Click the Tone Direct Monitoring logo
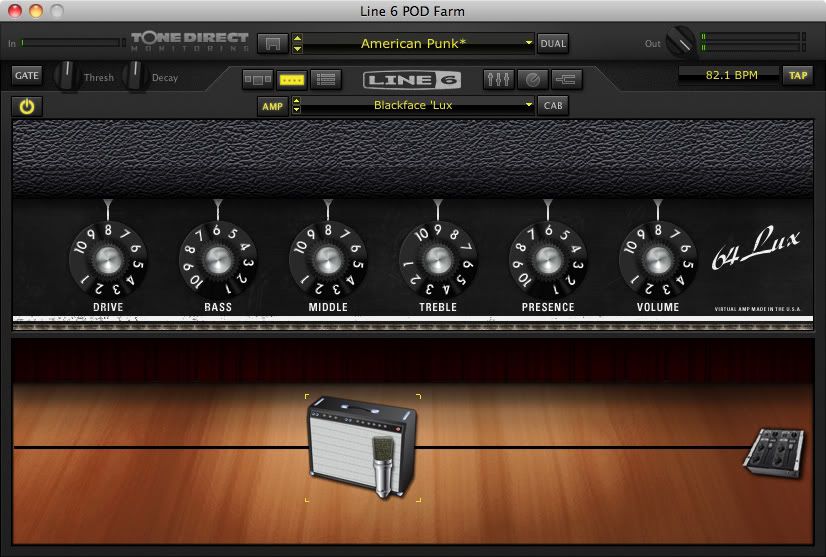Image resolution: width=826 pixels, height=557 pixels. point(190,42)
